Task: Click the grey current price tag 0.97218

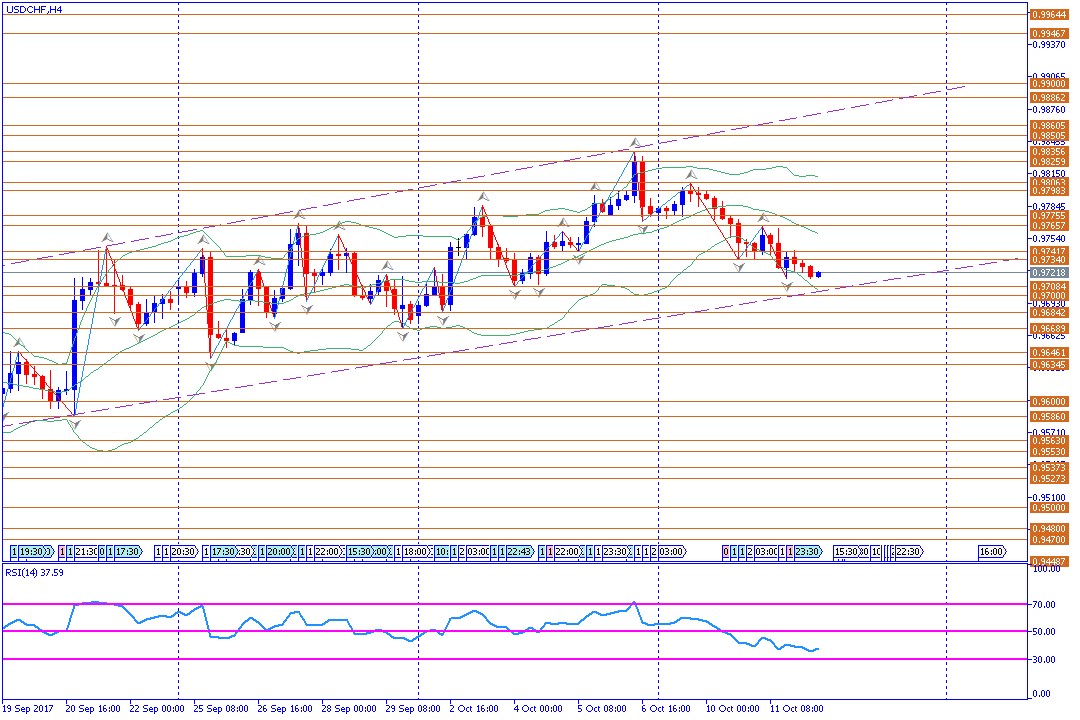Action: (1048, 273)
